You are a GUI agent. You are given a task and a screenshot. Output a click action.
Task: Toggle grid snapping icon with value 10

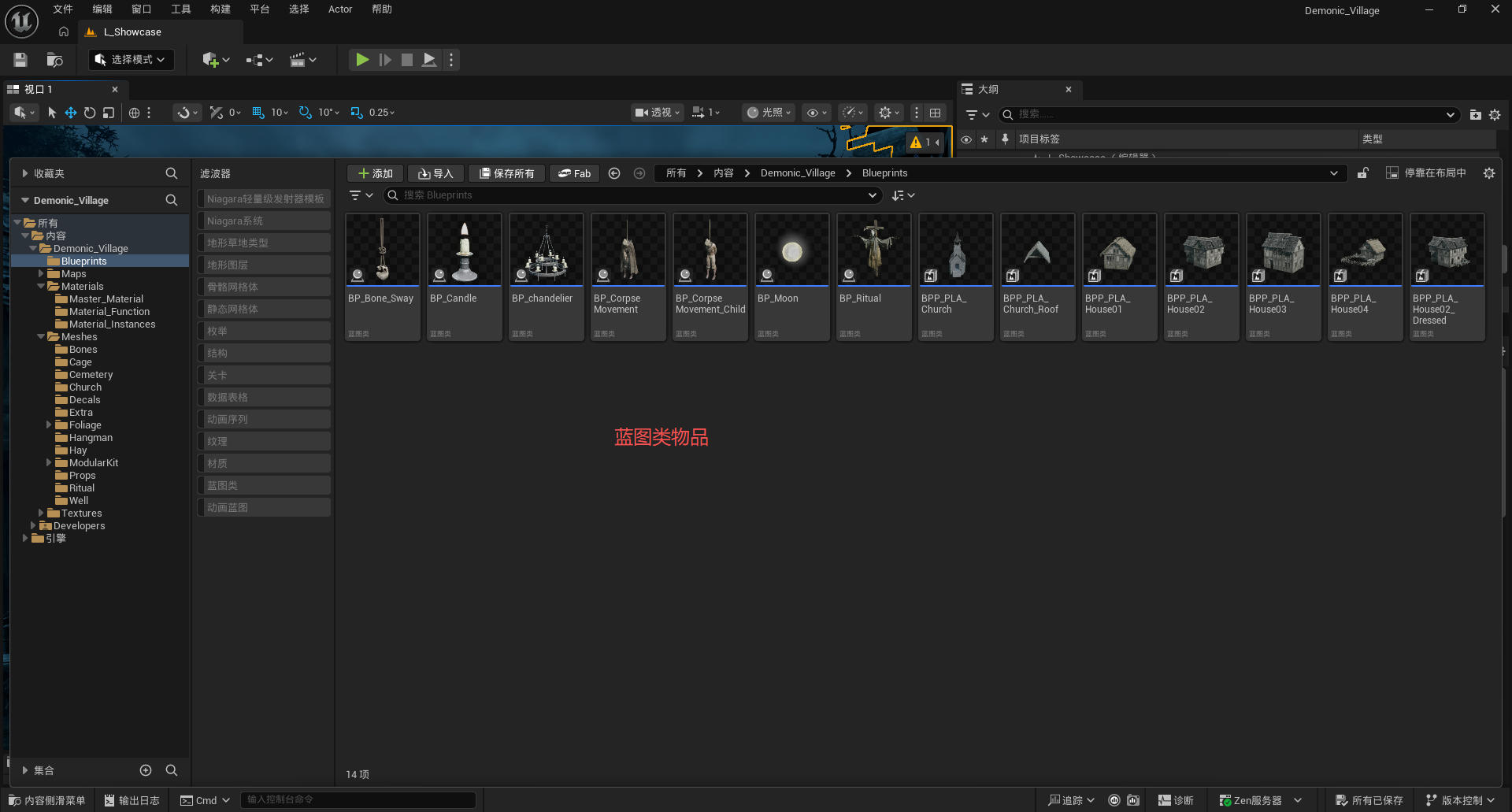[x=258, y=113]
